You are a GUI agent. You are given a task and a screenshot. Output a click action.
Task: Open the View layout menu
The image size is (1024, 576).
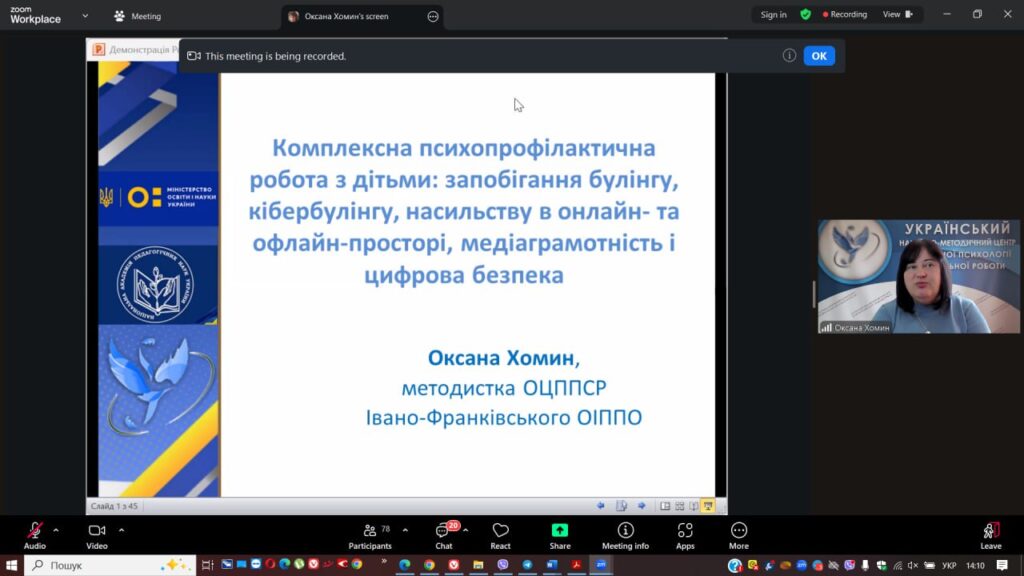(897, 15)
